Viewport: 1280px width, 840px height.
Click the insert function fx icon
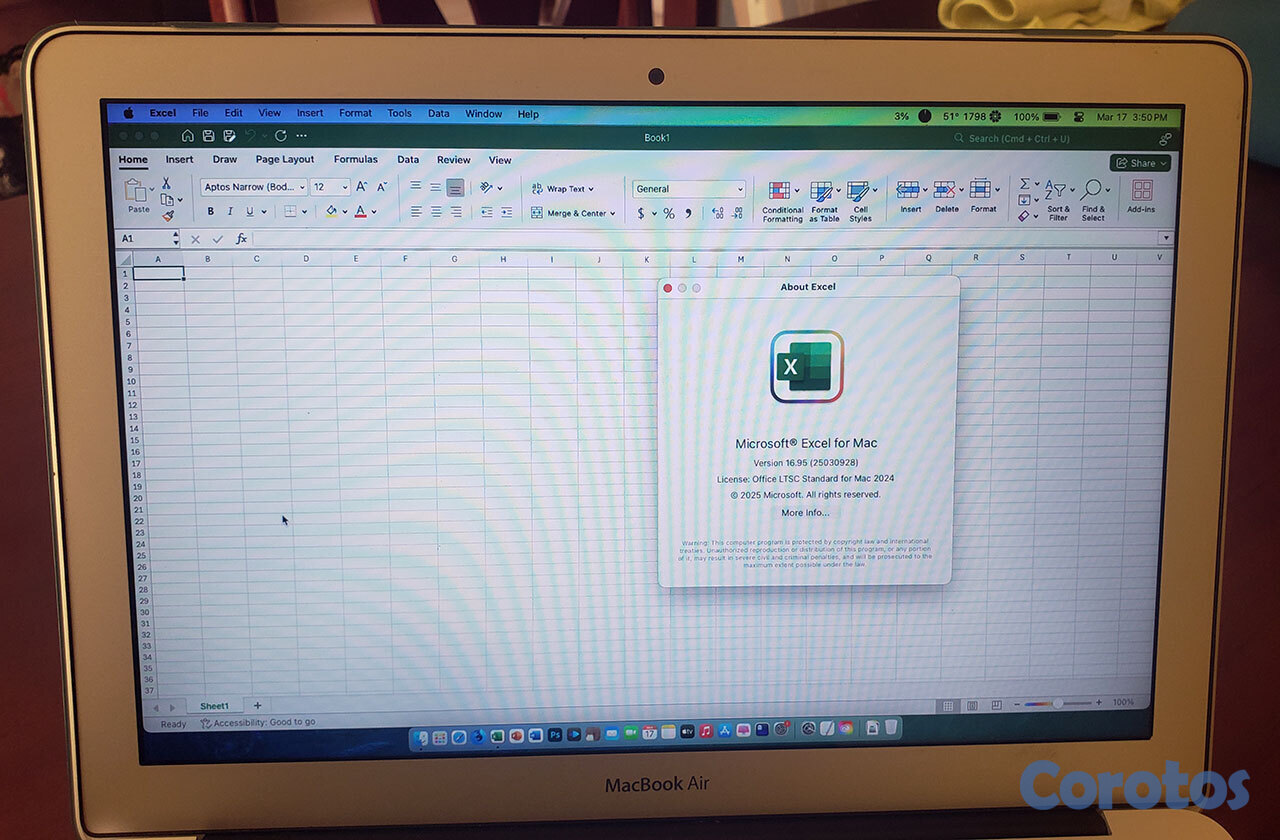(x=241, y=239)
